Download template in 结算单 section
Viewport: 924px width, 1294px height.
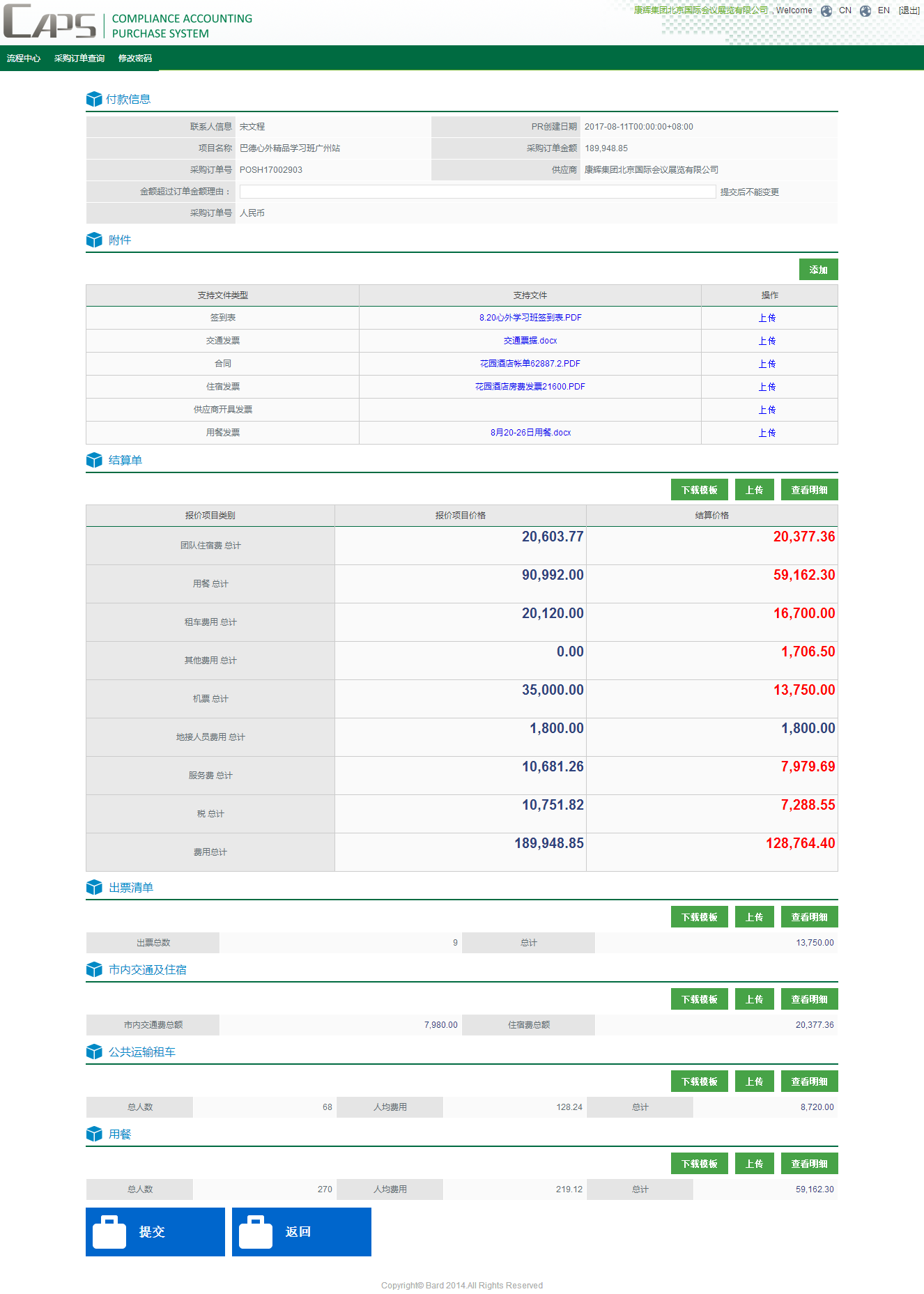pyautogui.click(x=699, y=490)
